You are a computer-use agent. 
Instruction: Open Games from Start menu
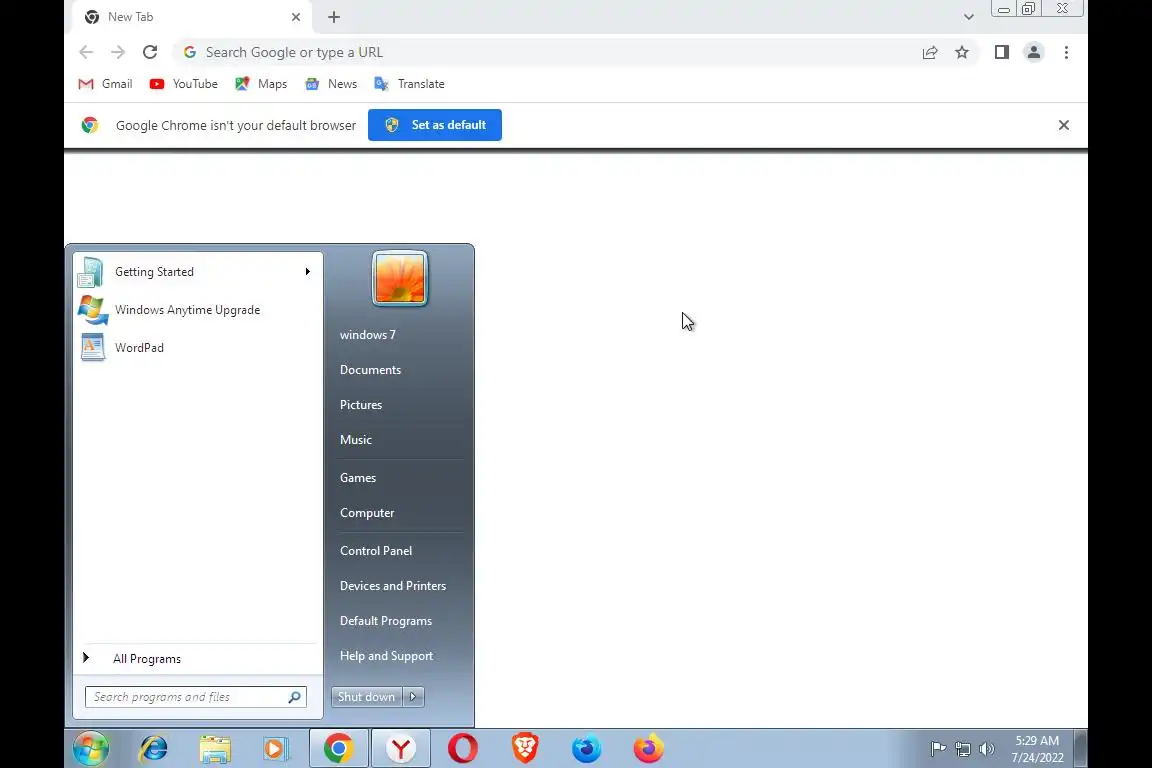(x=358, y=478)
